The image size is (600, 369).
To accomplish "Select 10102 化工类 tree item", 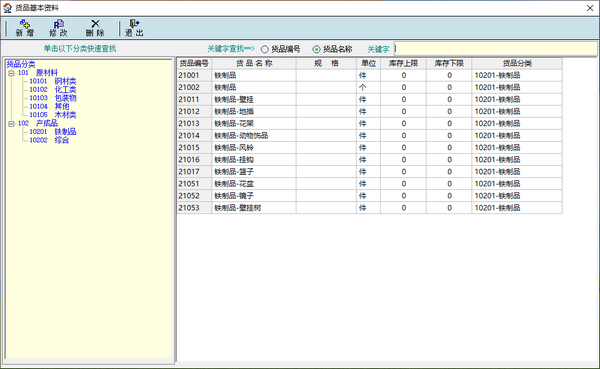I will [53, 89].
